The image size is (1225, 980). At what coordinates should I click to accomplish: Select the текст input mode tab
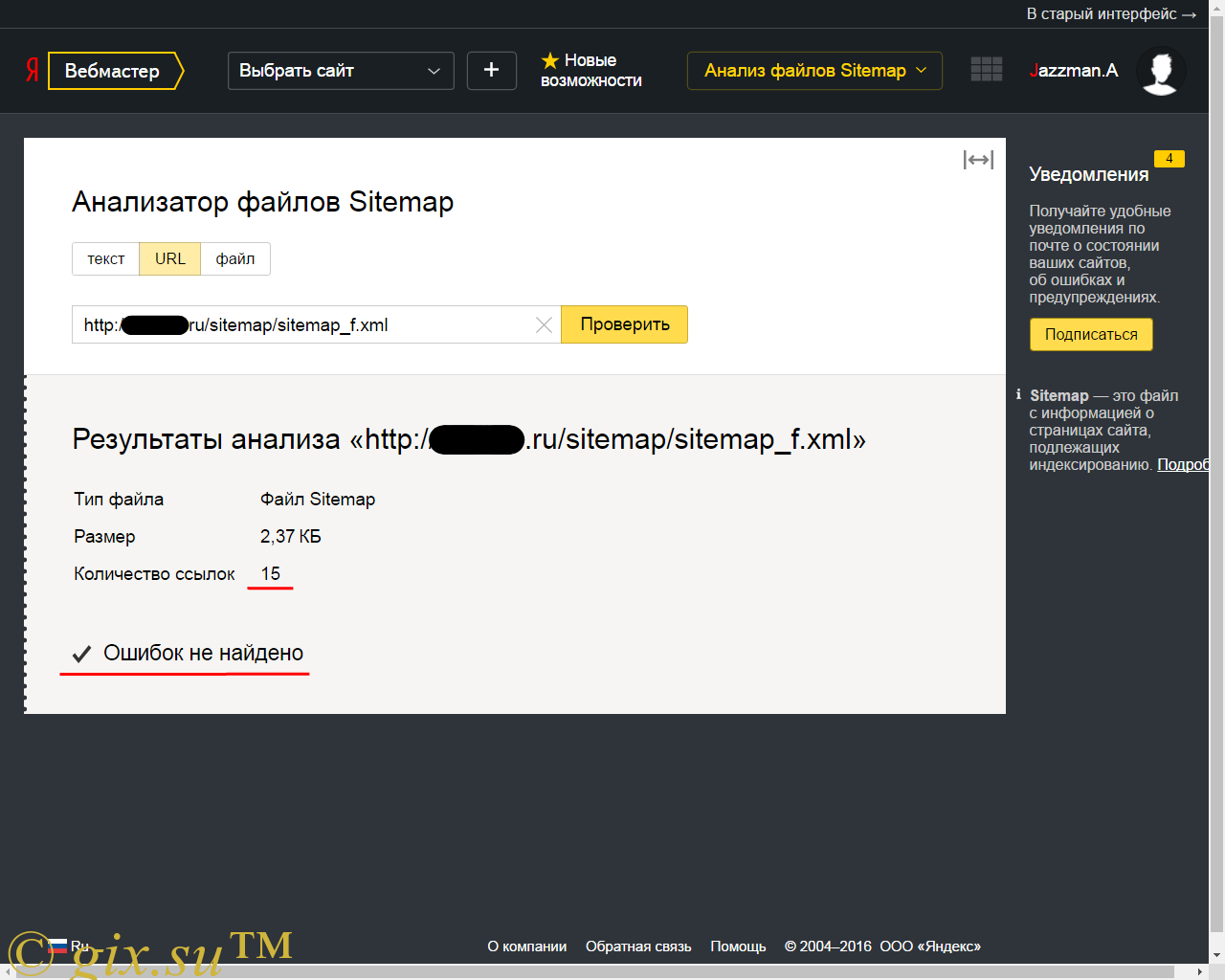pyautogui.click(x=106, y=259)
